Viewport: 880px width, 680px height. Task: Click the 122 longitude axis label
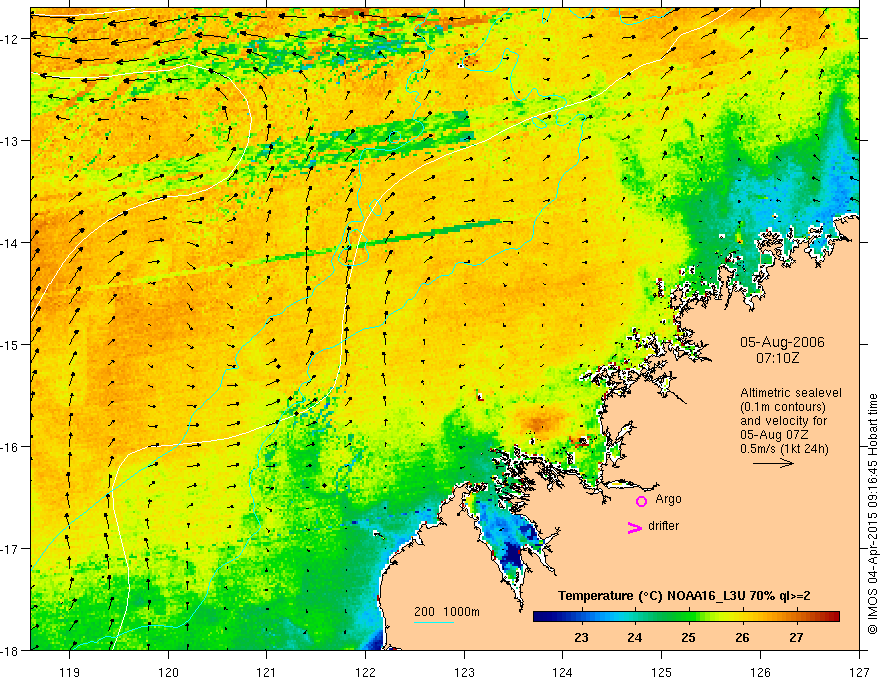click(x=365, y=672)
